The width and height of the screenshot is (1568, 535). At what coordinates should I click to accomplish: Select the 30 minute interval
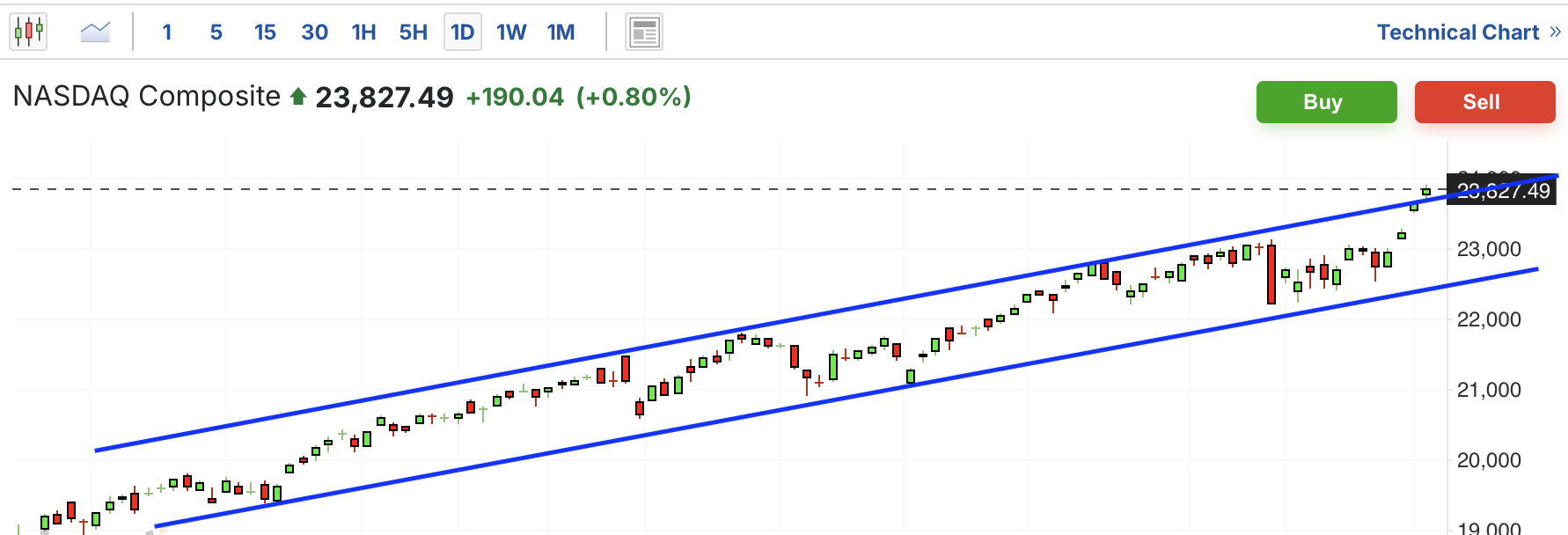coord(315,33)
